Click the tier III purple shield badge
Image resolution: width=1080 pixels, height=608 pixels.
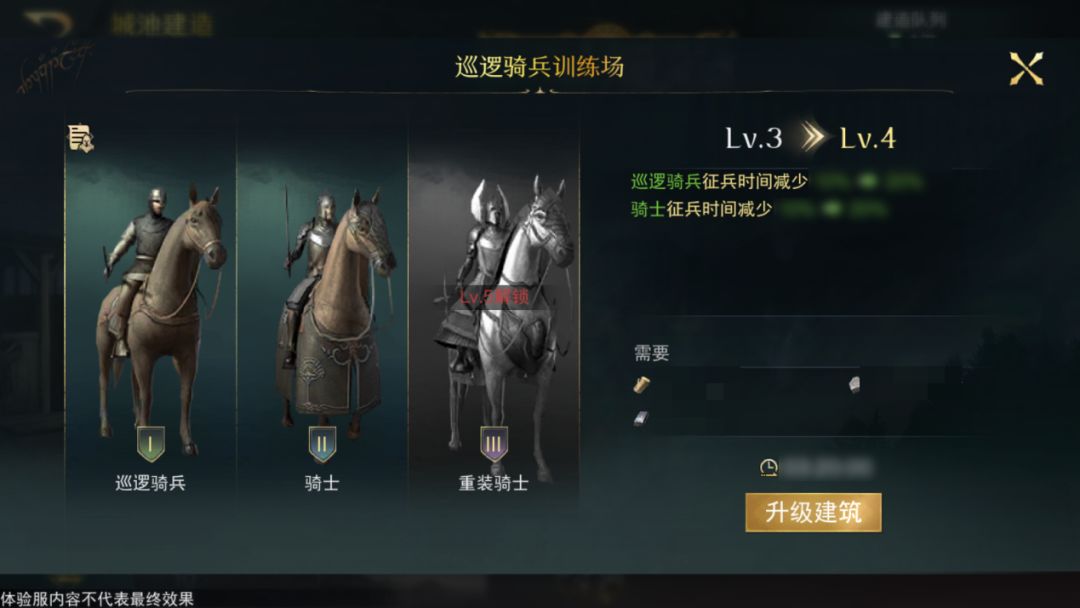coord(493,443)
